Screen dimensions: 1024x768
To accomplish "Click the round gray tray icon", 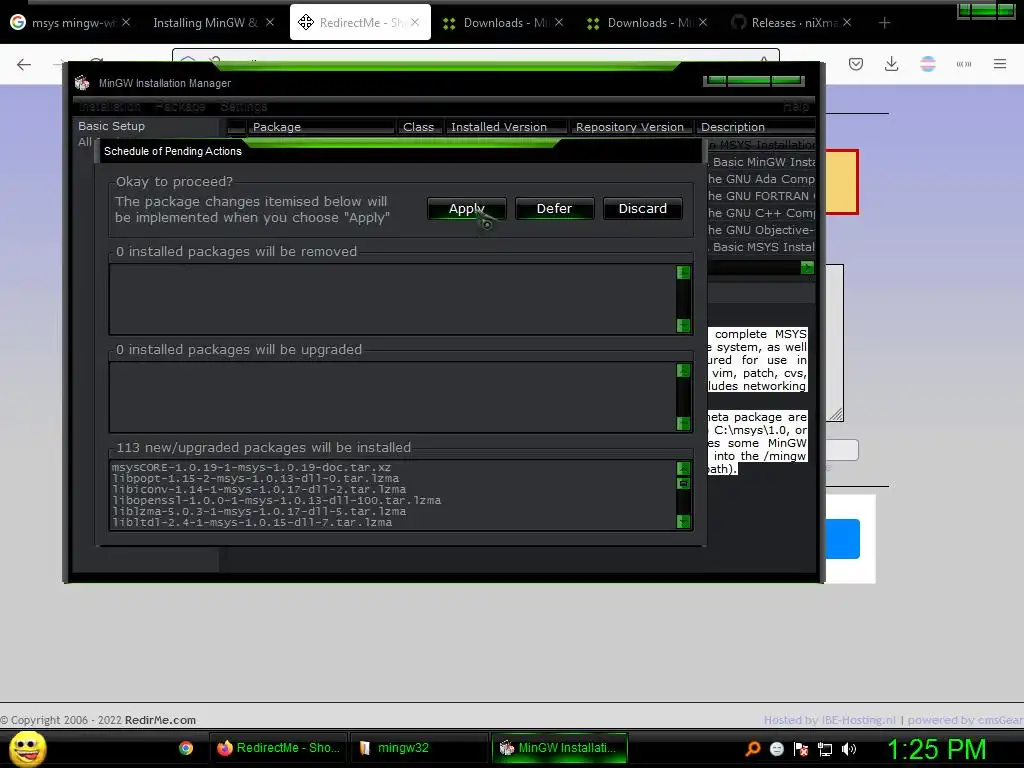I will [x=776, y=749].
